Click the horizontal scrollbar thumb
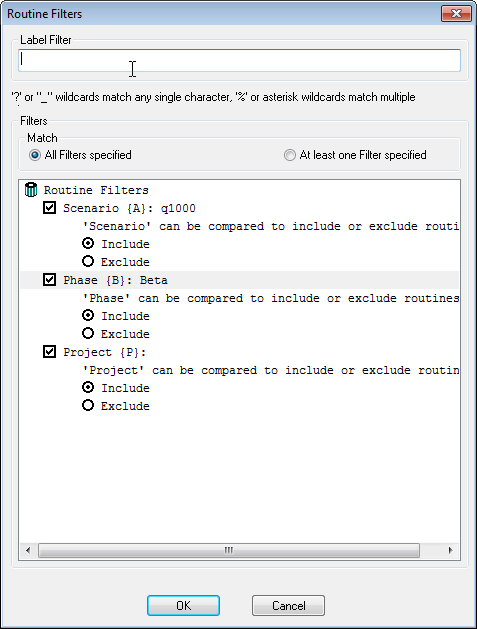This screenshot has height=629, width=477. pos(229,550)
